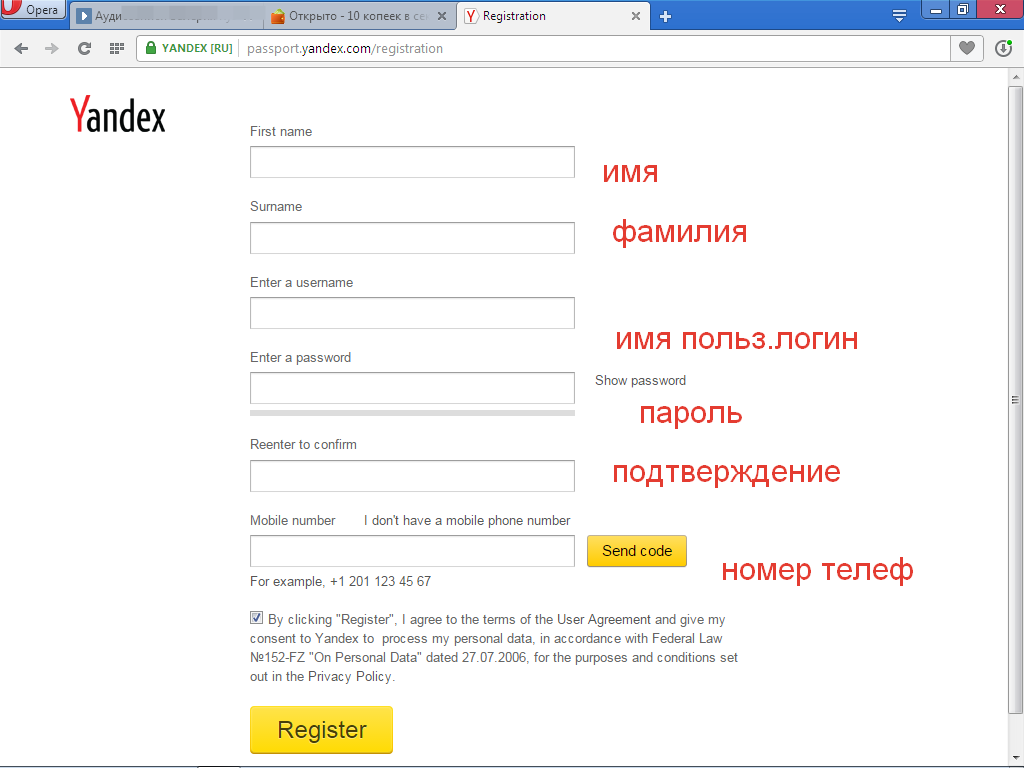1024x768 pixels.
Task: Close the Registration tab
Action: pos(635,16)
